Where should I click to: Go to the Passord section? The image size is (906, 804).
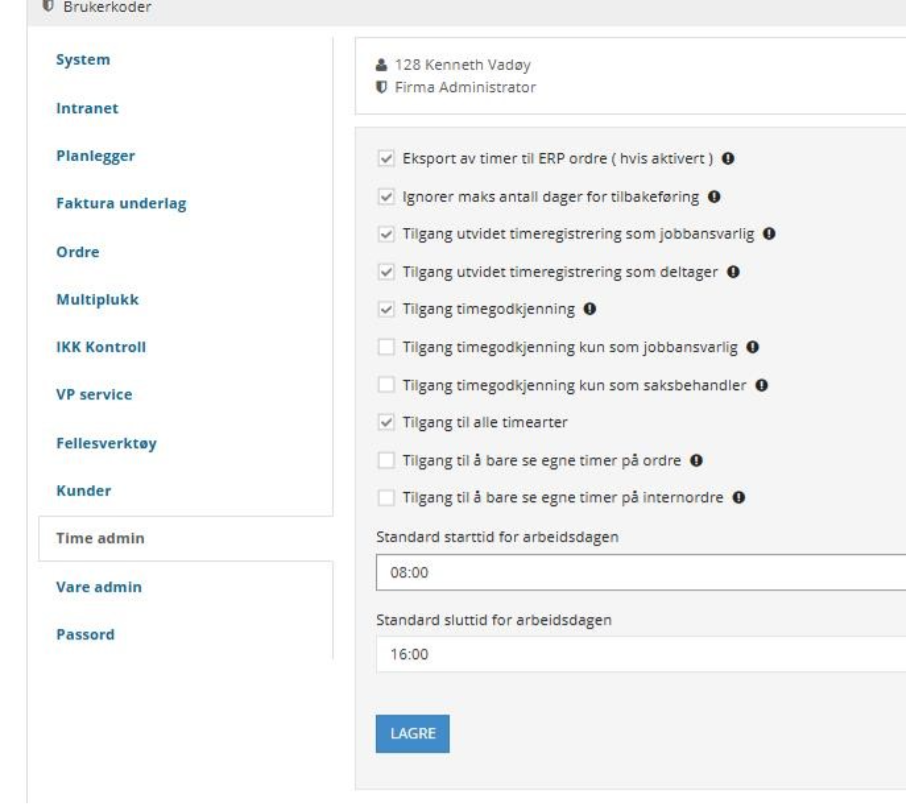86,634
